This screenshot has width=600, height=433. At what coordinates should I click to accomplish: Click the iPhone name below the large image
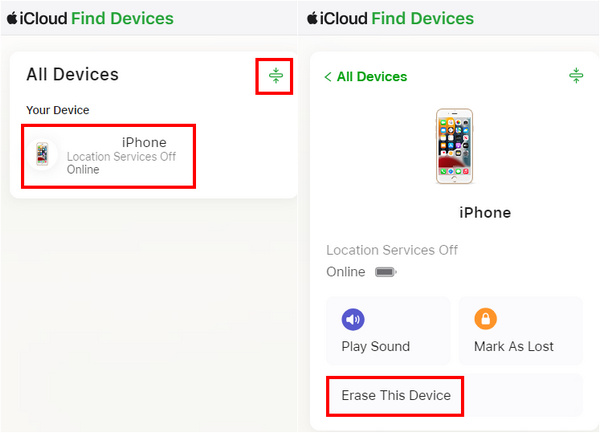484,213
